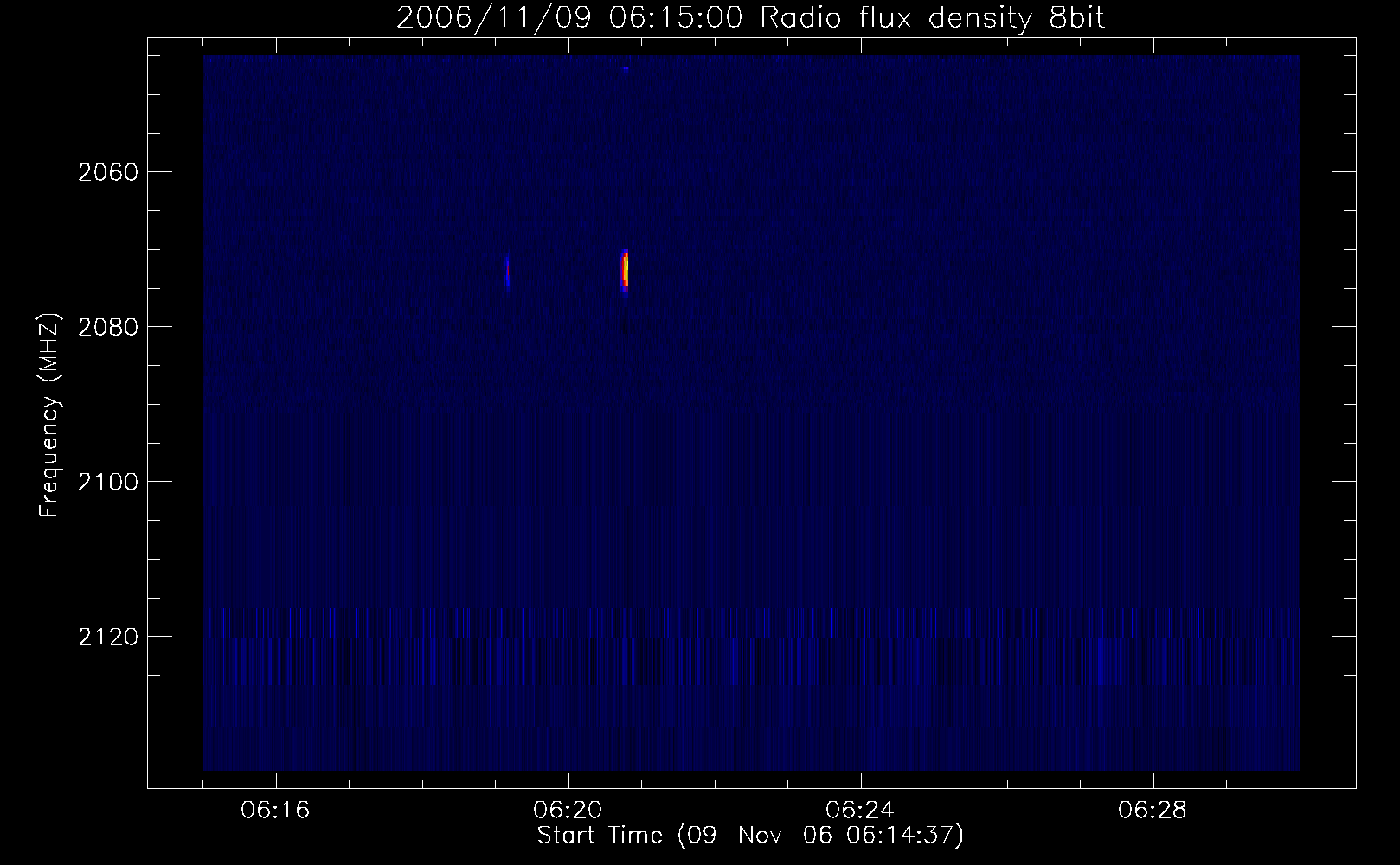Click the 06:20 time tick label
1400x865 pixels.
pyautogui.click(x=568, y=811)
